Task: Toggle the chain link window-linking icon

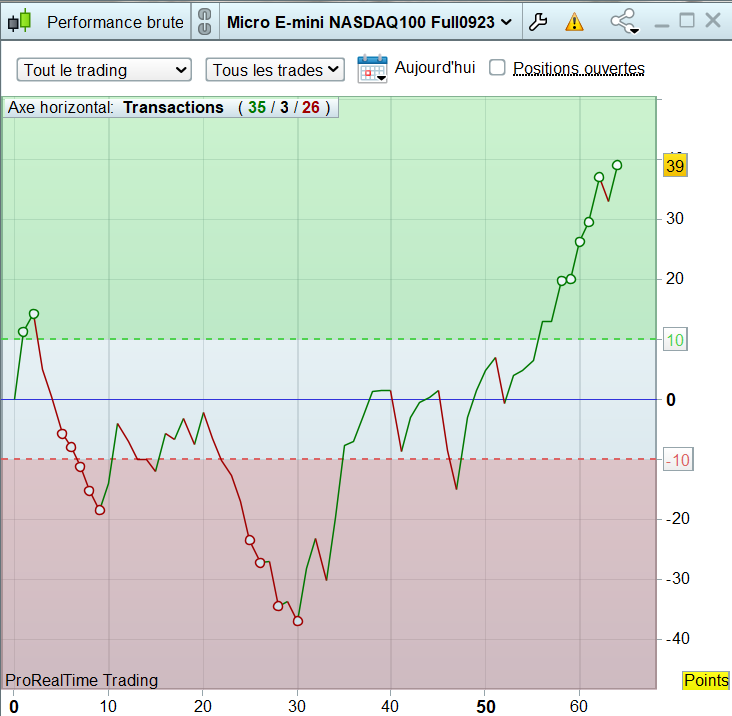Action: pyautogui.click(x=204, y=22)
